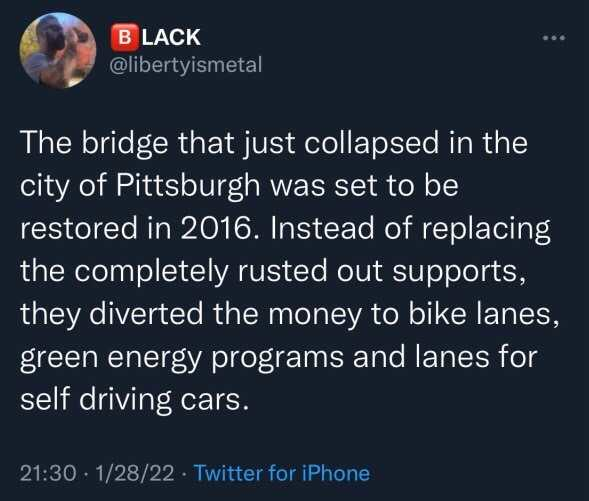Screen dimensions: 589x501
Task: Click the word 'collapsed' in the tweet
Action: click(372, 143)
